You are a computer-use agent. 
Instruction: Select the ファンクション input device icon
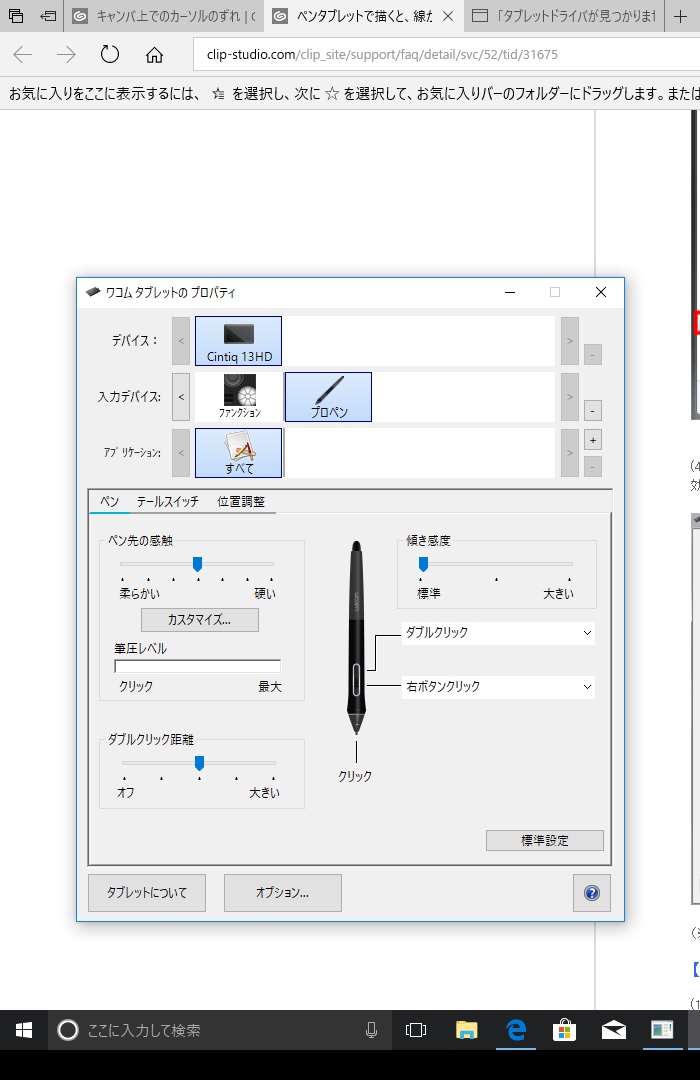click(240, 397)
